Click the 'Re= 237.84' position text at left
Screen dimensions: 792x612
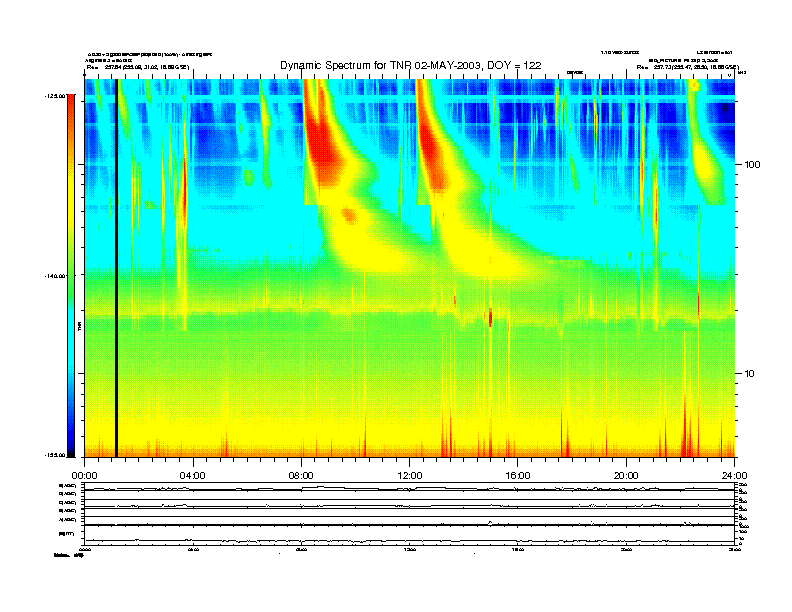coord(138,67)
